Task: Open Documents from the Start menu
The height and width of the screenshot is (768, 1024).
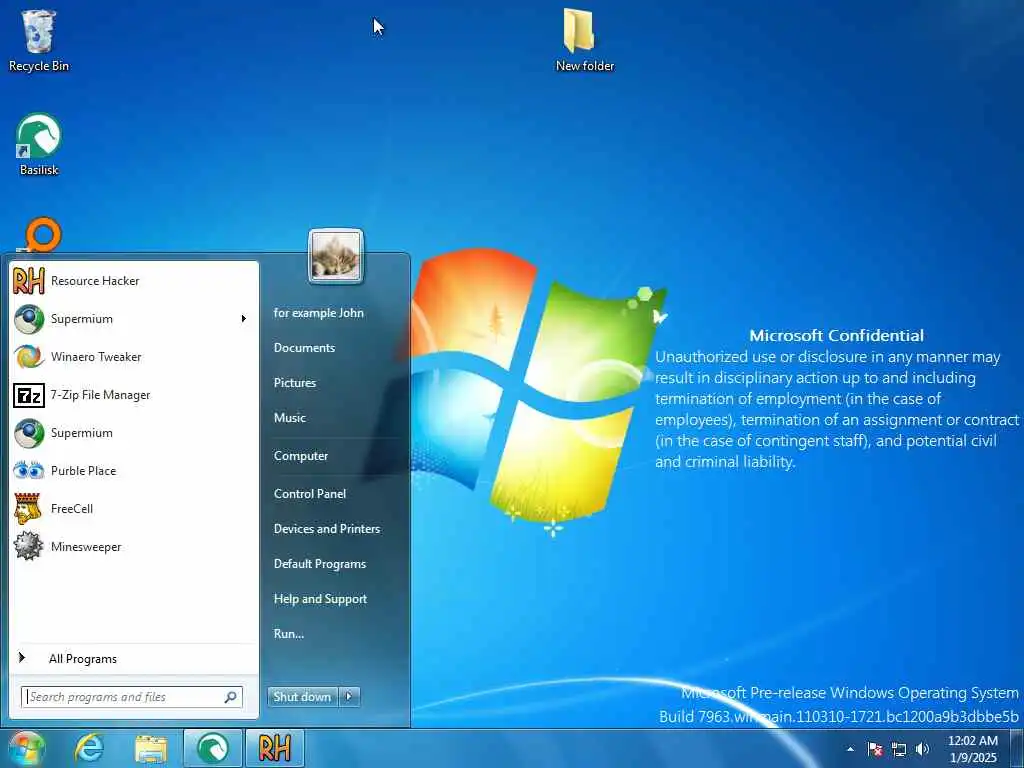Action: pos(304,348)
